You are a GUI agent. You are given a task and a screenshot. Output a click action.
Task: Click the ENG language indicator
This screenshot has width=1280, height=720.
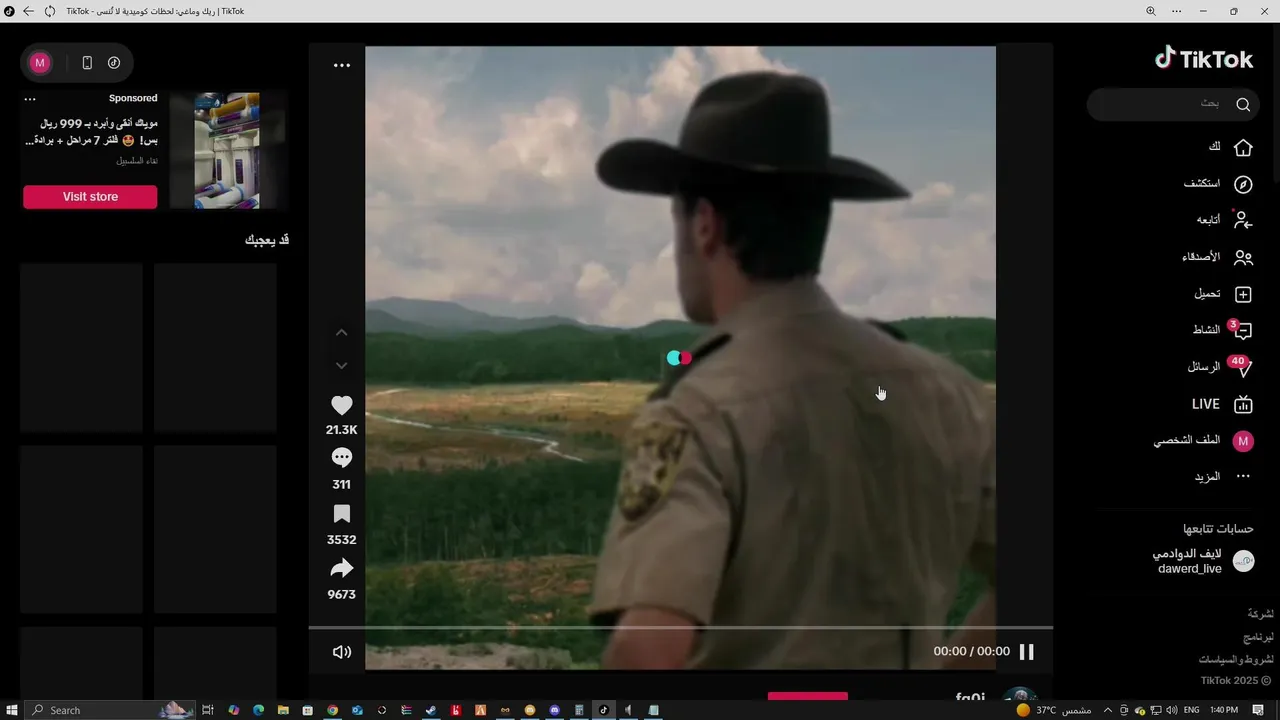tap(1190, 710)
